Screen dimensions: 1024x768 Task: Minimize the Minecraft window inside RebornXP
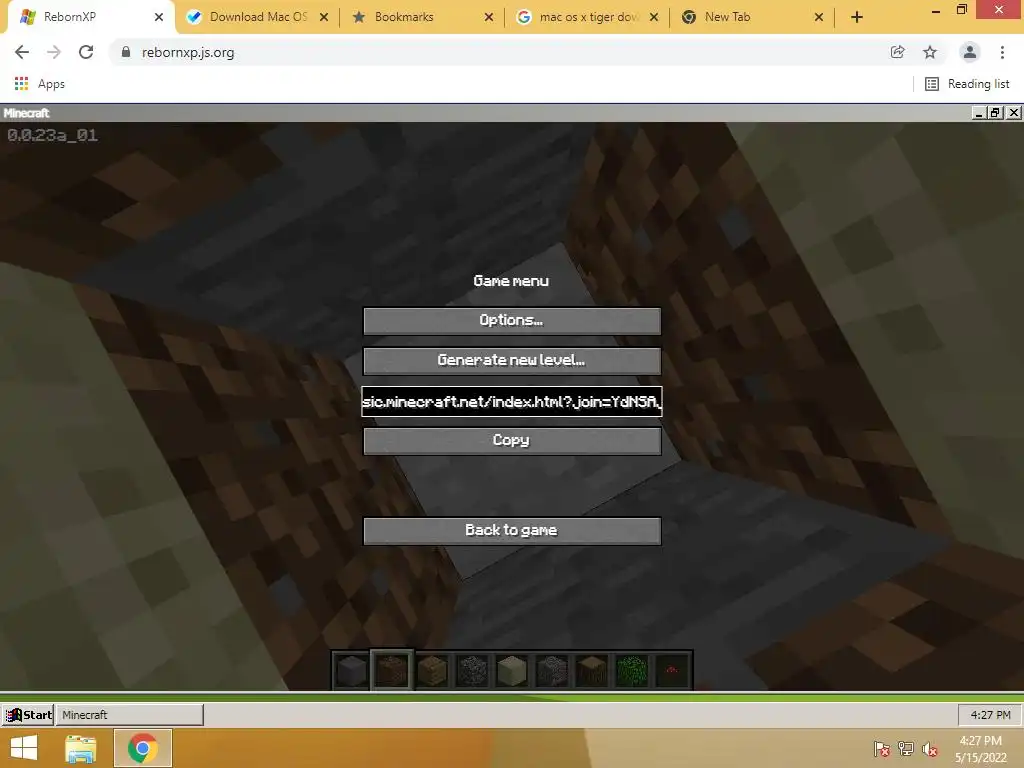[x=978, y=113]
